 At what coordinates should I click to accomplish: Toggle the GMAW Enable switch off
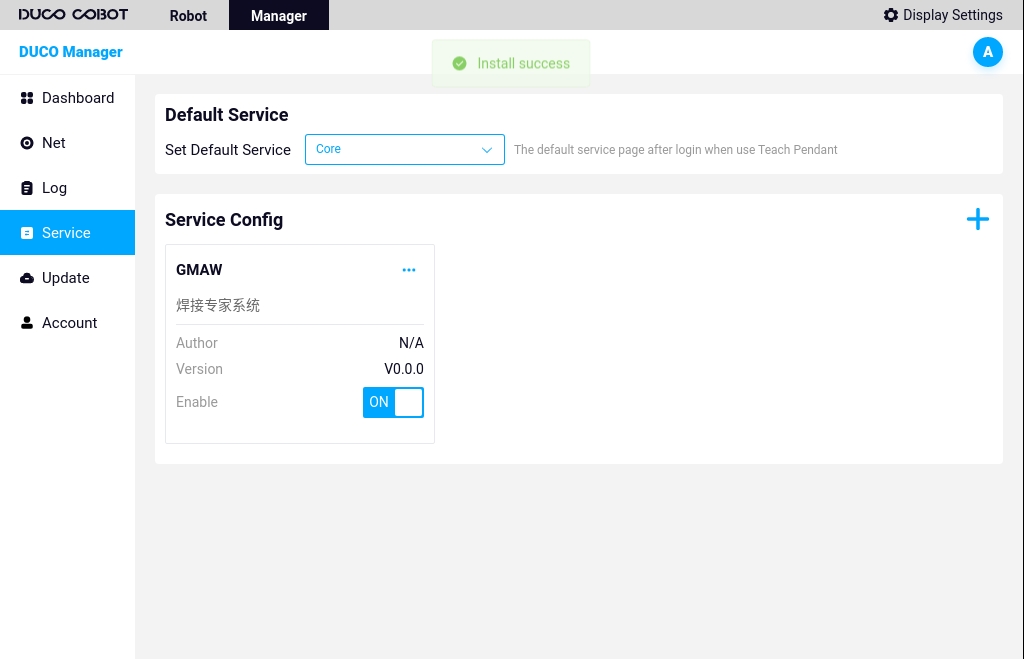coord(393,402)
